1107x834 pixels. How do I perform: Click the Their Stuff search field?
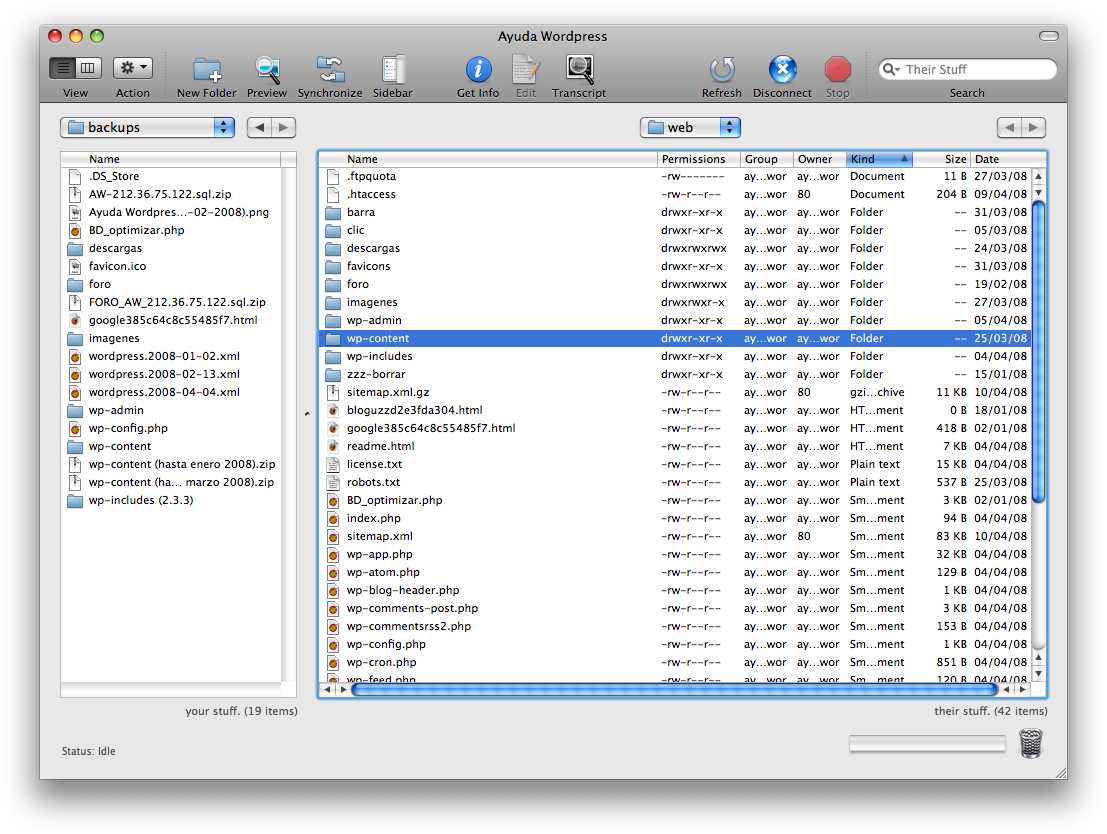click(x=975, y=69)
